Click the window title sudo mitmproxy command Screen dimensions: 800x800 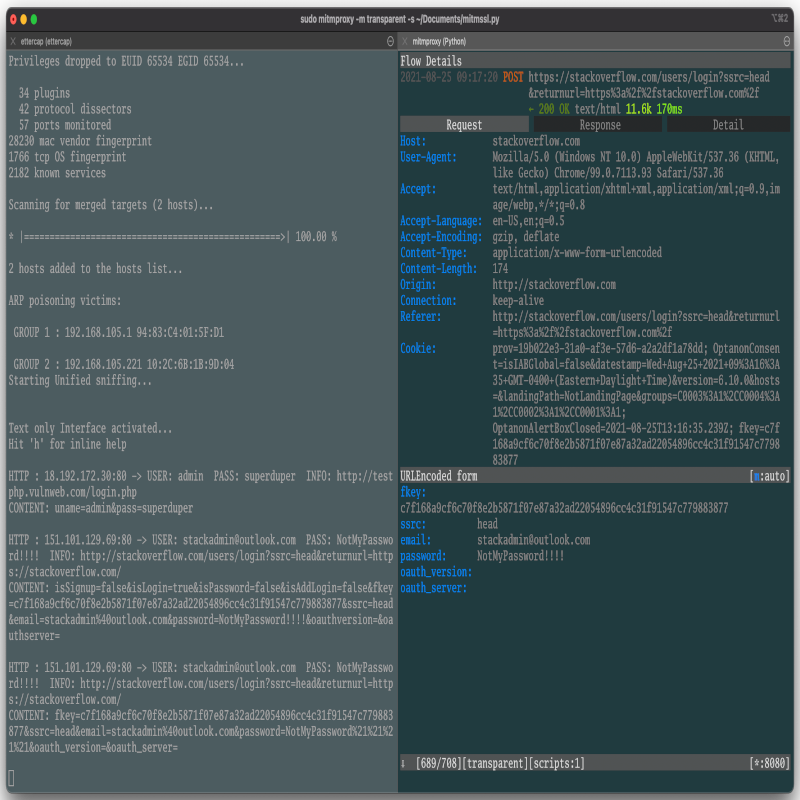(x=399, y=19)
